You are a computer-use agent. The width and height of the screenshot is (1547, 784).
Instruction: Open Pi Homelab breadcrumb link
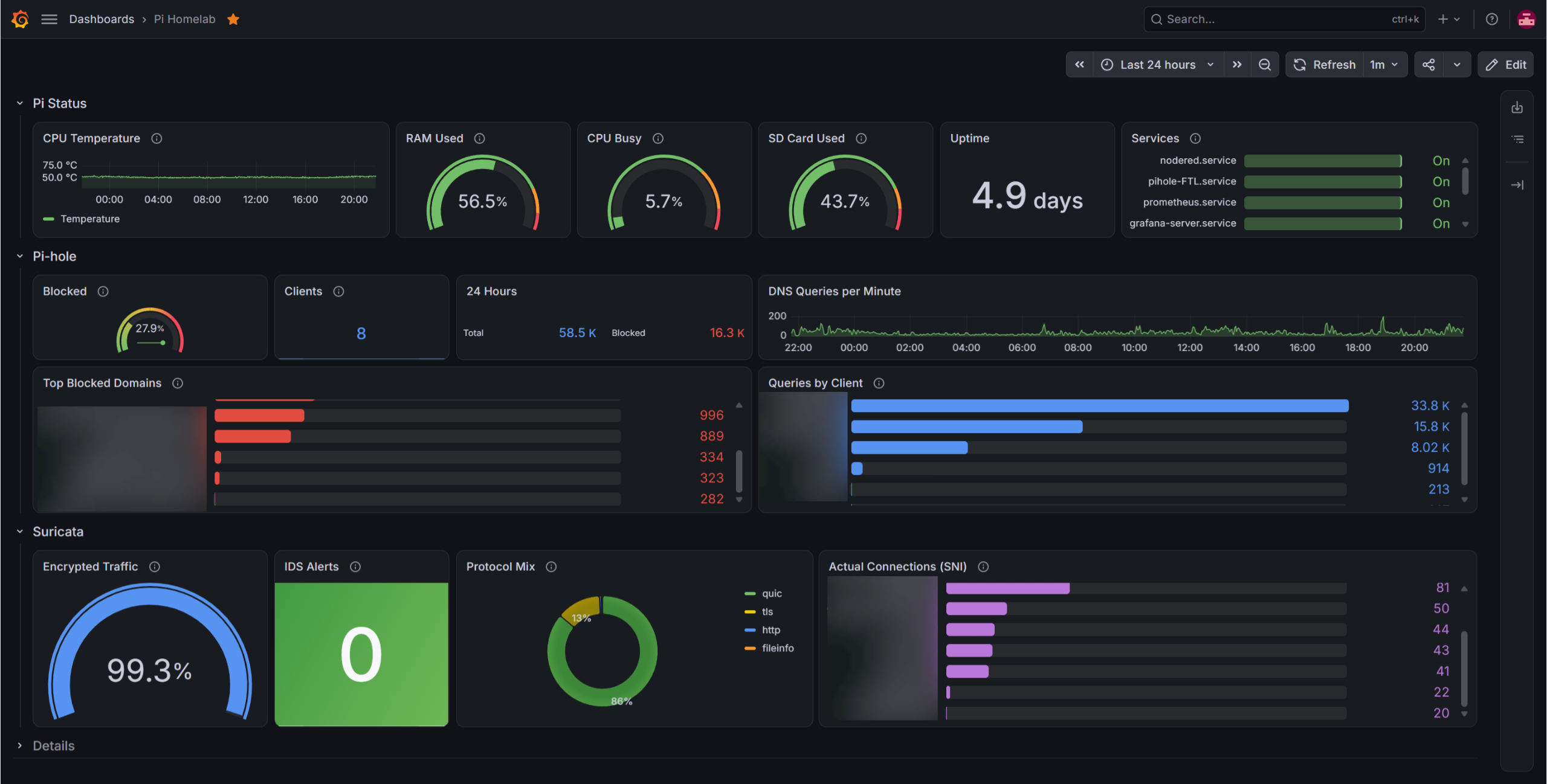[x=184, y=19]
